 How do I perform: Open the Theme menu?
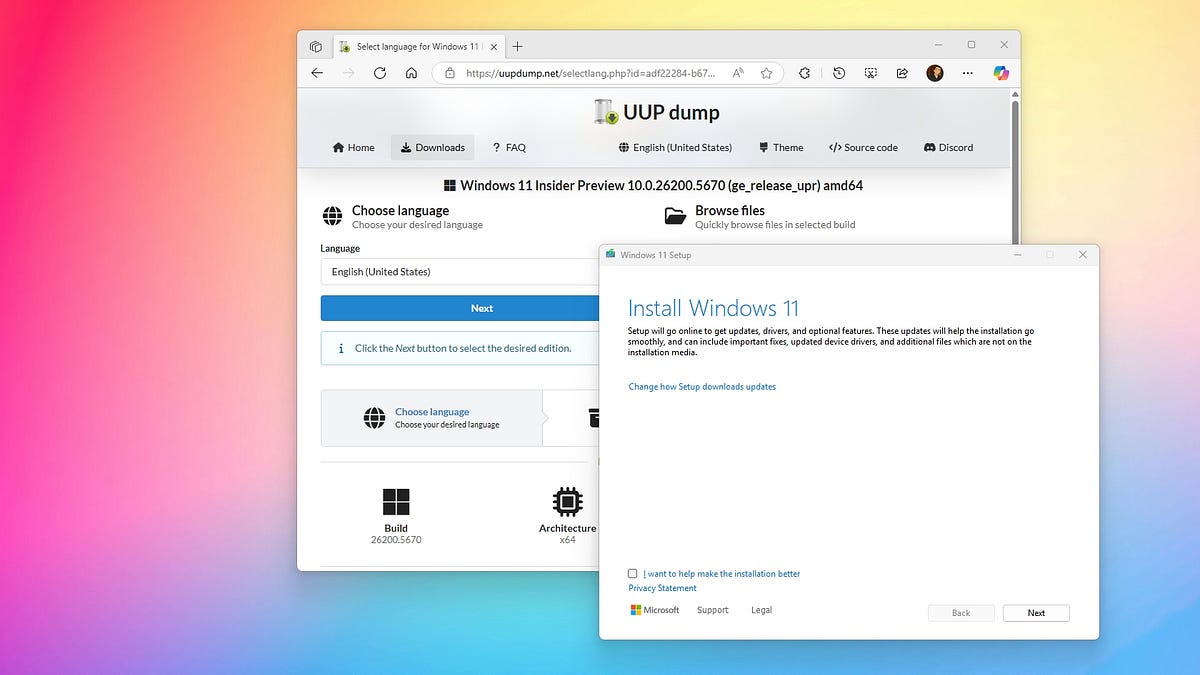(x=781, y=147)
